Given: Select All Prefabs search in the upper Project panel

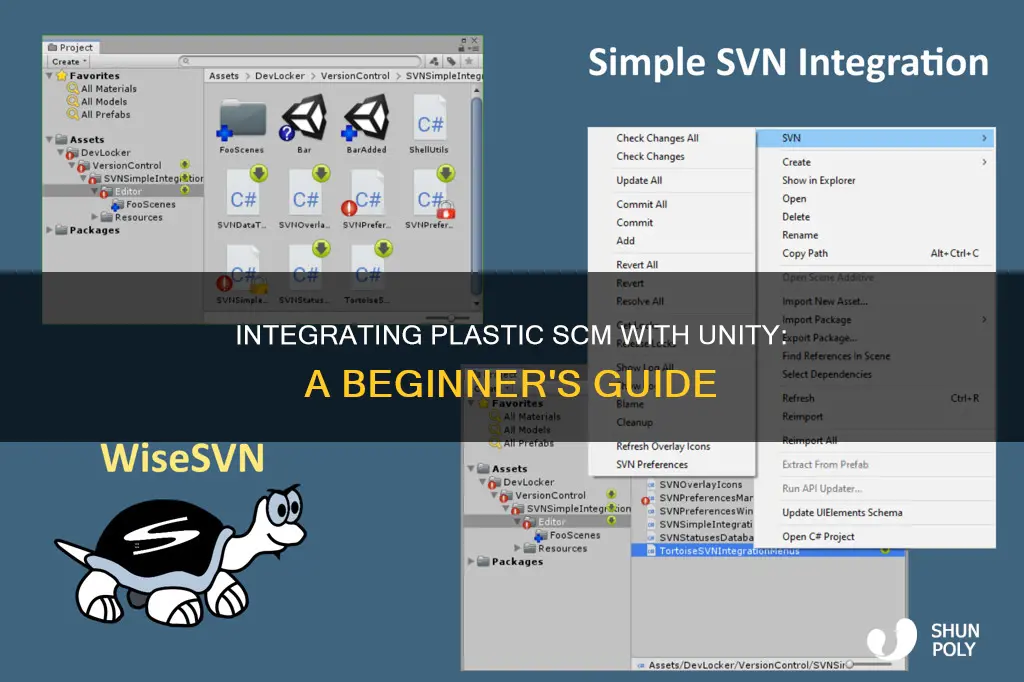Looking at the screenshot, I should [105, 115].
